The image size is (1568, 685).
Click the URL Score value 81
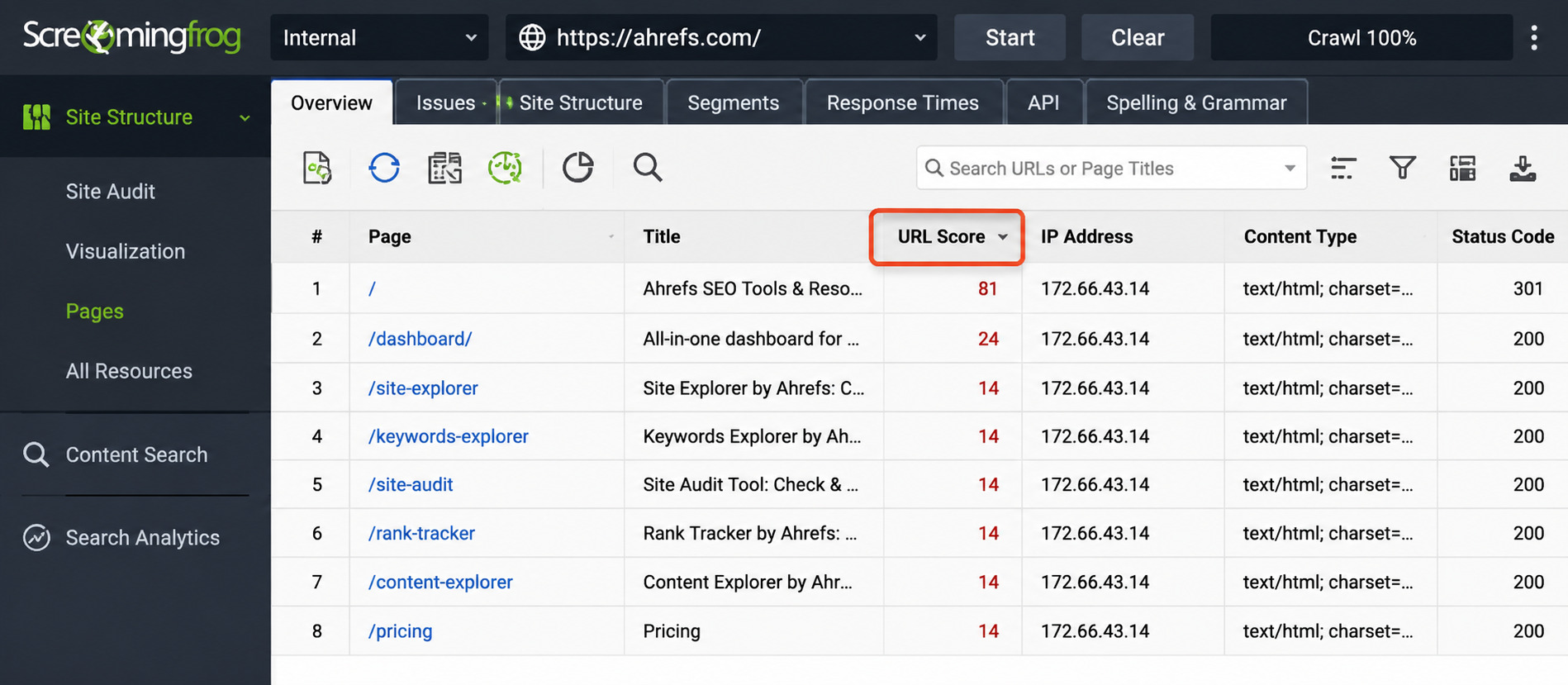tap(987, 288)
